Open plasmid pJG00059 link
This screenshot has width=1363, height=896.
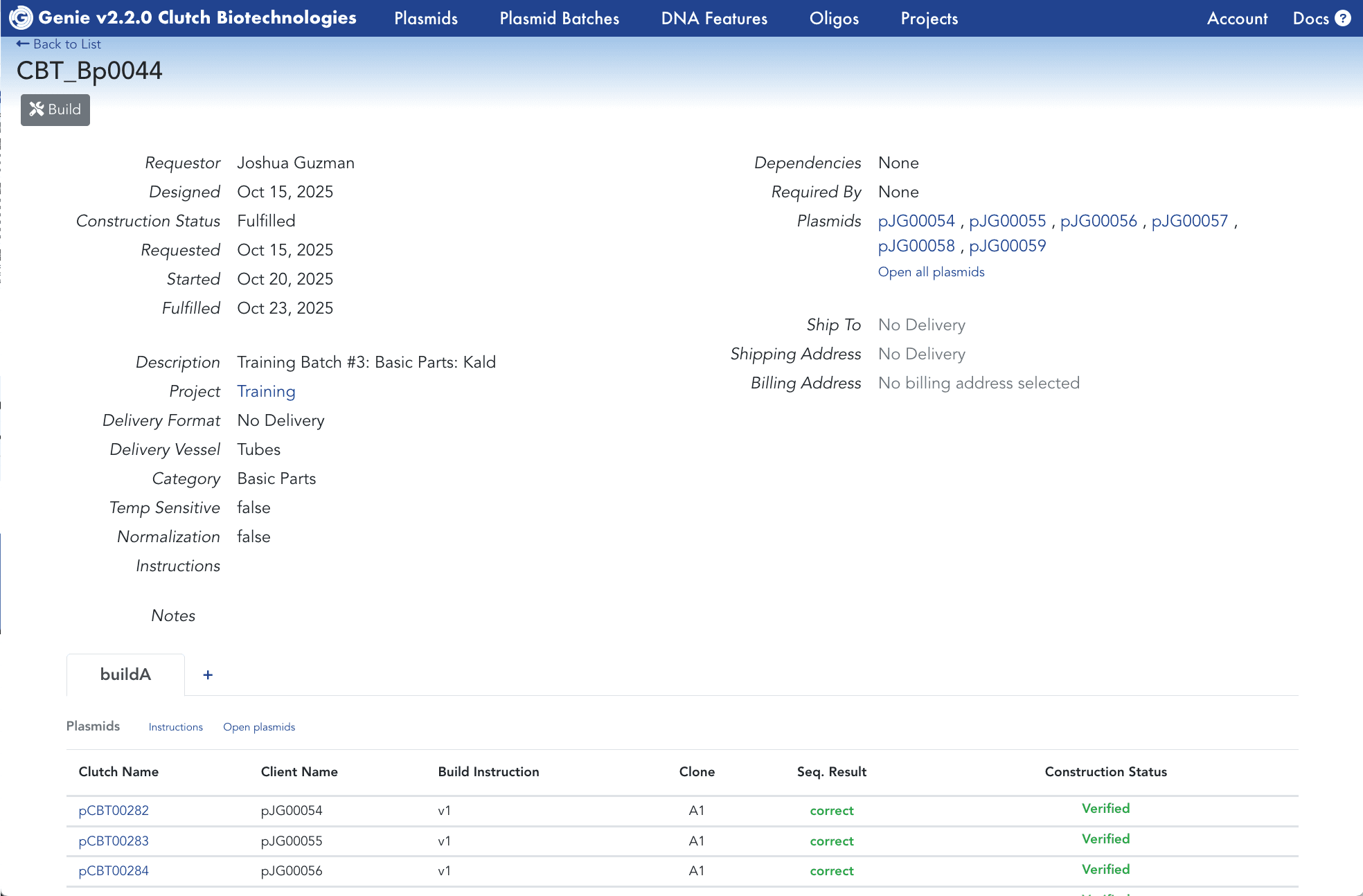tap(1007, 246)
